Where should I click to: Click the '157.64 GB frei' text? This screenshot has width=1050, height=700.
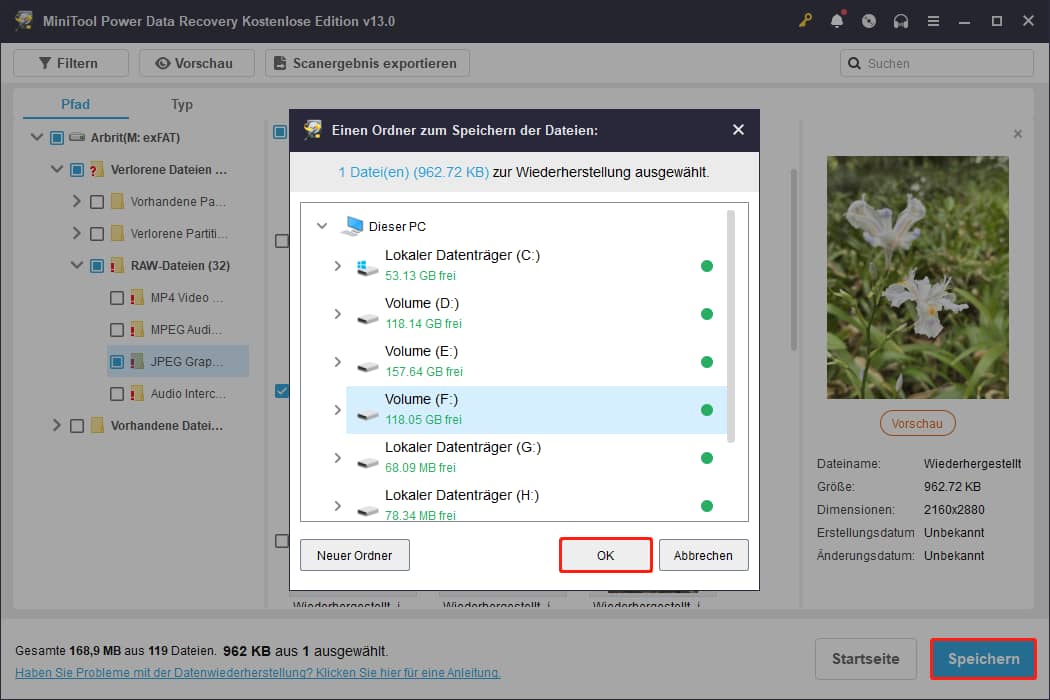424,371
